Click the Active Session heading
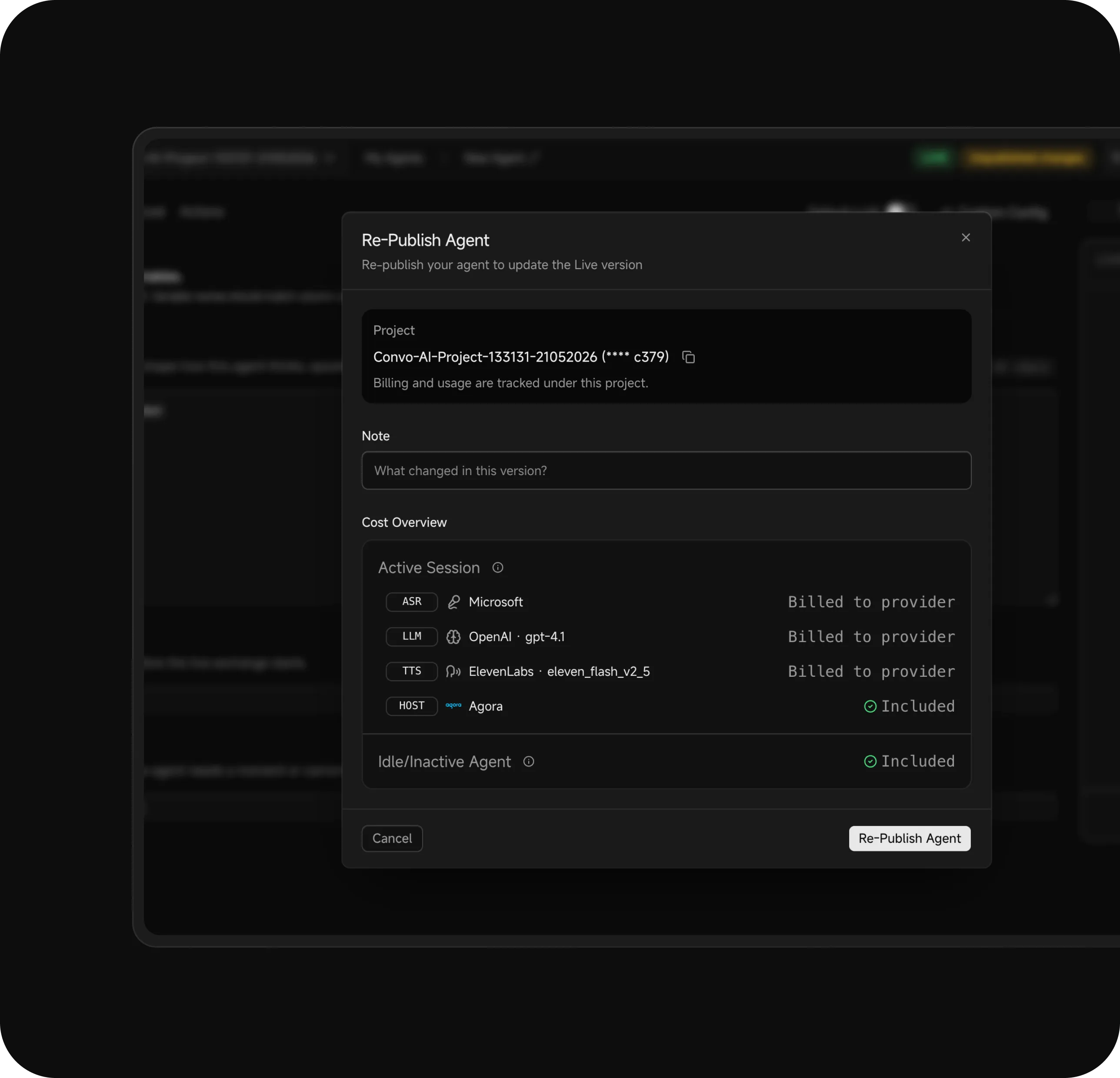Image resolution: width=1120 pixels, height=1078 pixels. click(429, 568)
